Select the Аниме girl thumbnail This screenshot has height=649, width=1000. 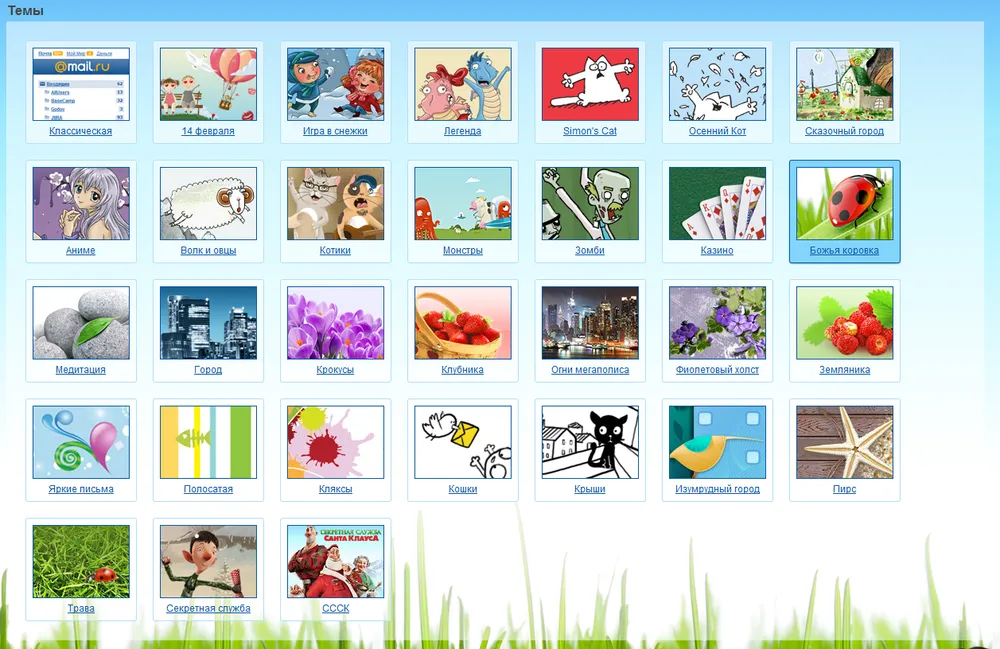point(81,203)
